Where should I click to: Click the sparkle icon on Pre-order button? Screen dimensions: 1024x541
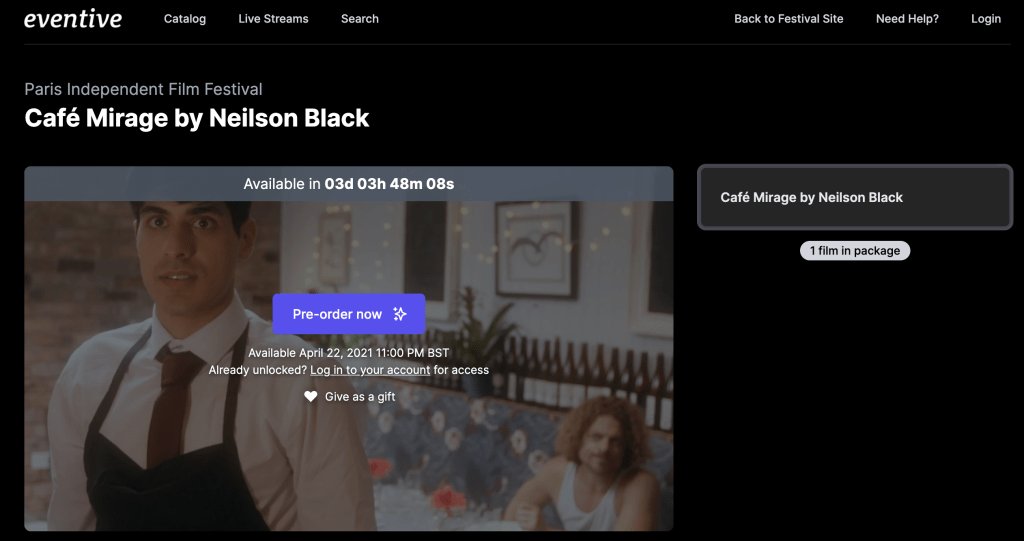[x=400, y=314]
